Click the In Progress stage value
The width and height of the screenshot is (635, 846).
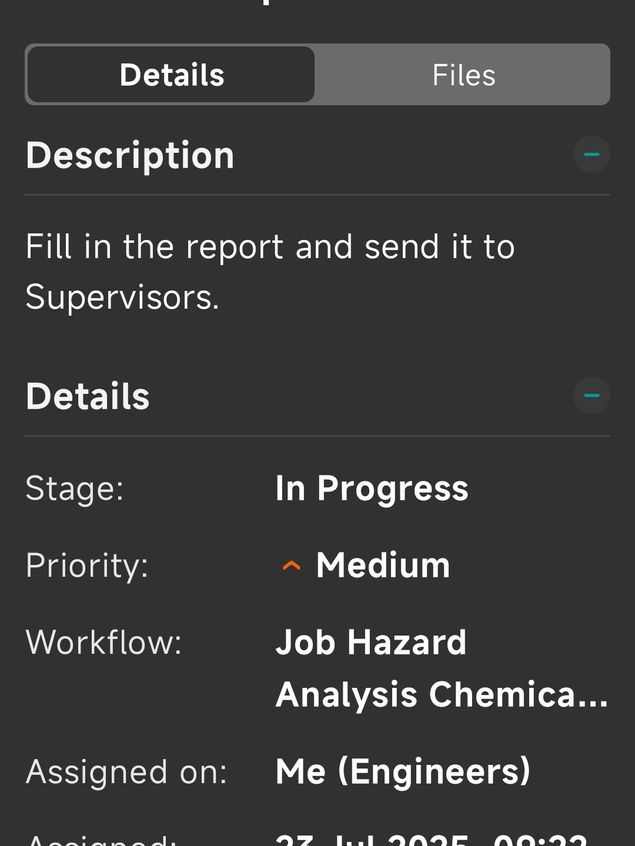tap(372, 489)
